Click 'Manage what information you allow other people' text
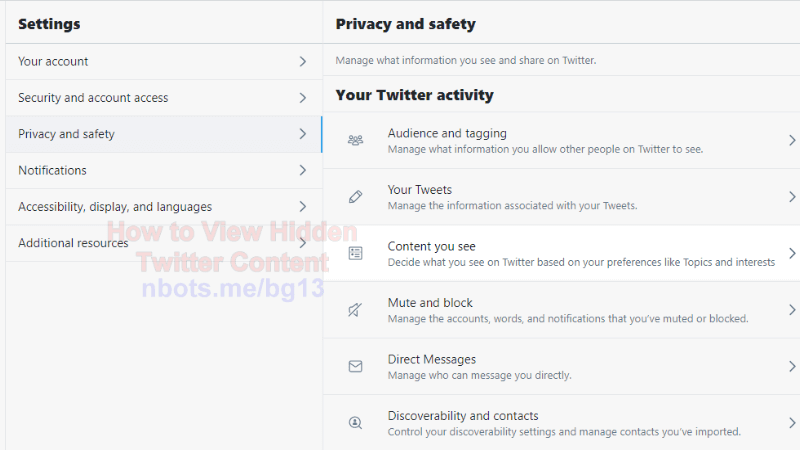 (545, 149)
